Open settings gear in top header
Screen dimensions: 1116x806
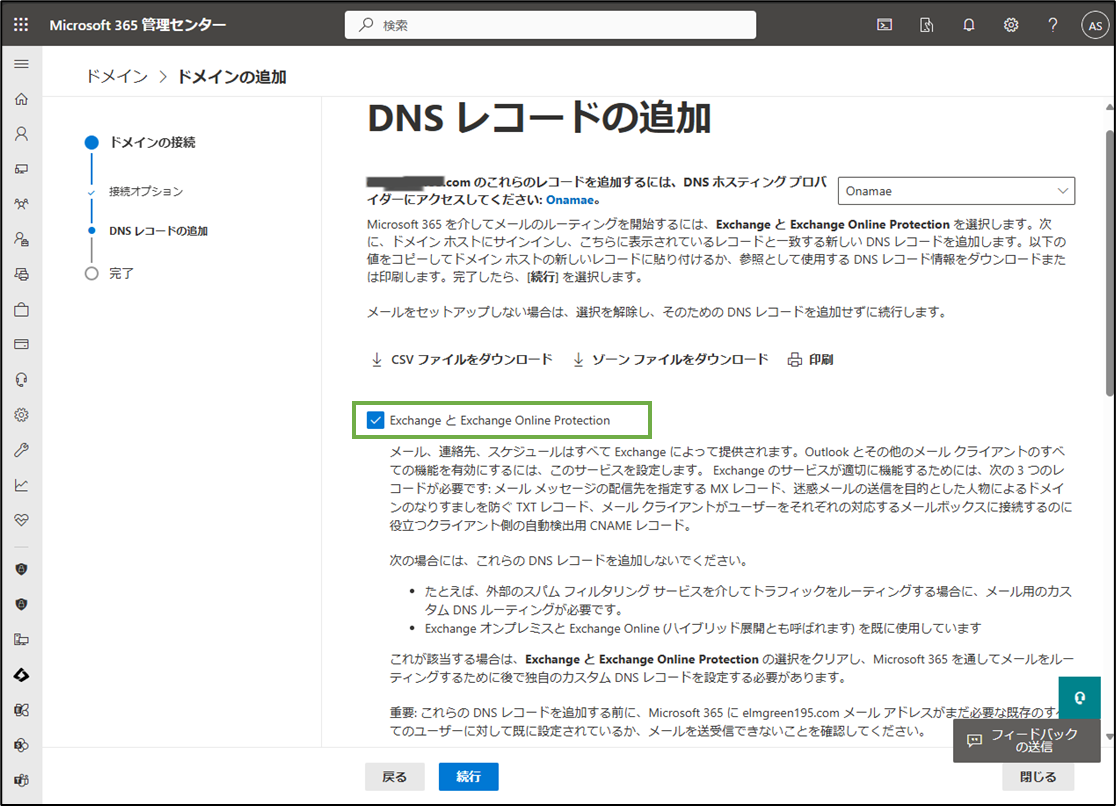point(1011,25)
